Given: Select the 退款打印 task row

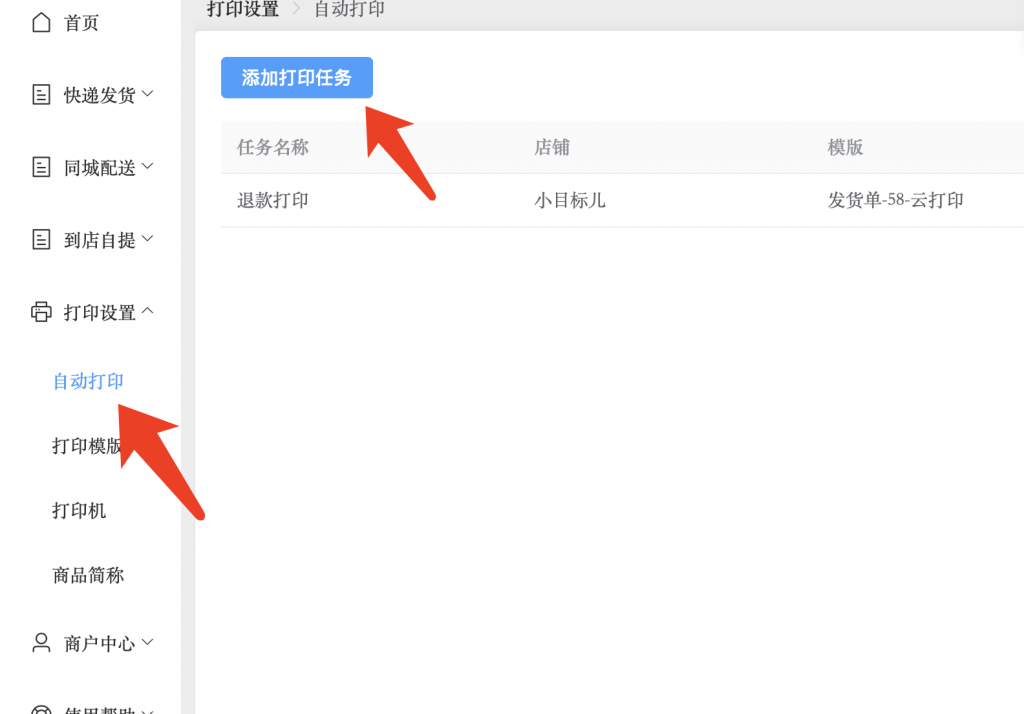Looking at the screenshot, I should point(273,200).
